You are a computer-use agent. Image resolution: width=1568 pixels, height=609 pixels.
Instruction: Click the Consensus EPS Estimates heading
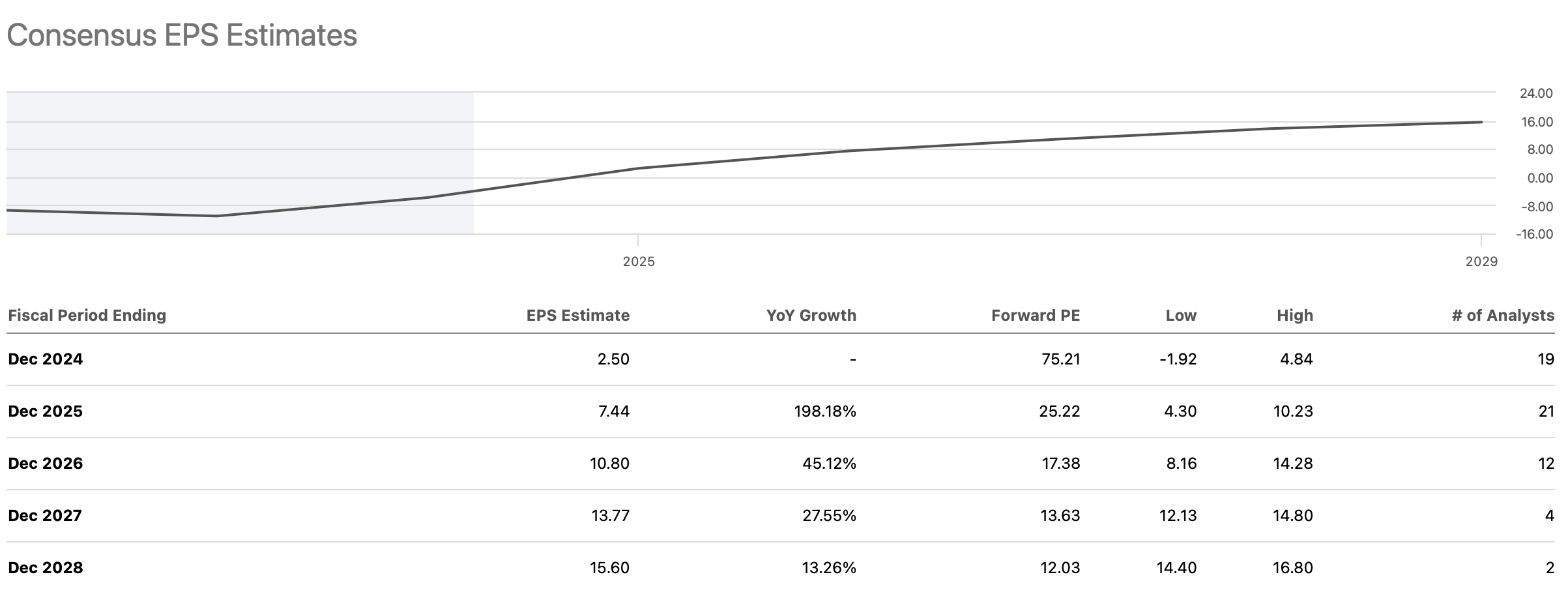[182, 35]
